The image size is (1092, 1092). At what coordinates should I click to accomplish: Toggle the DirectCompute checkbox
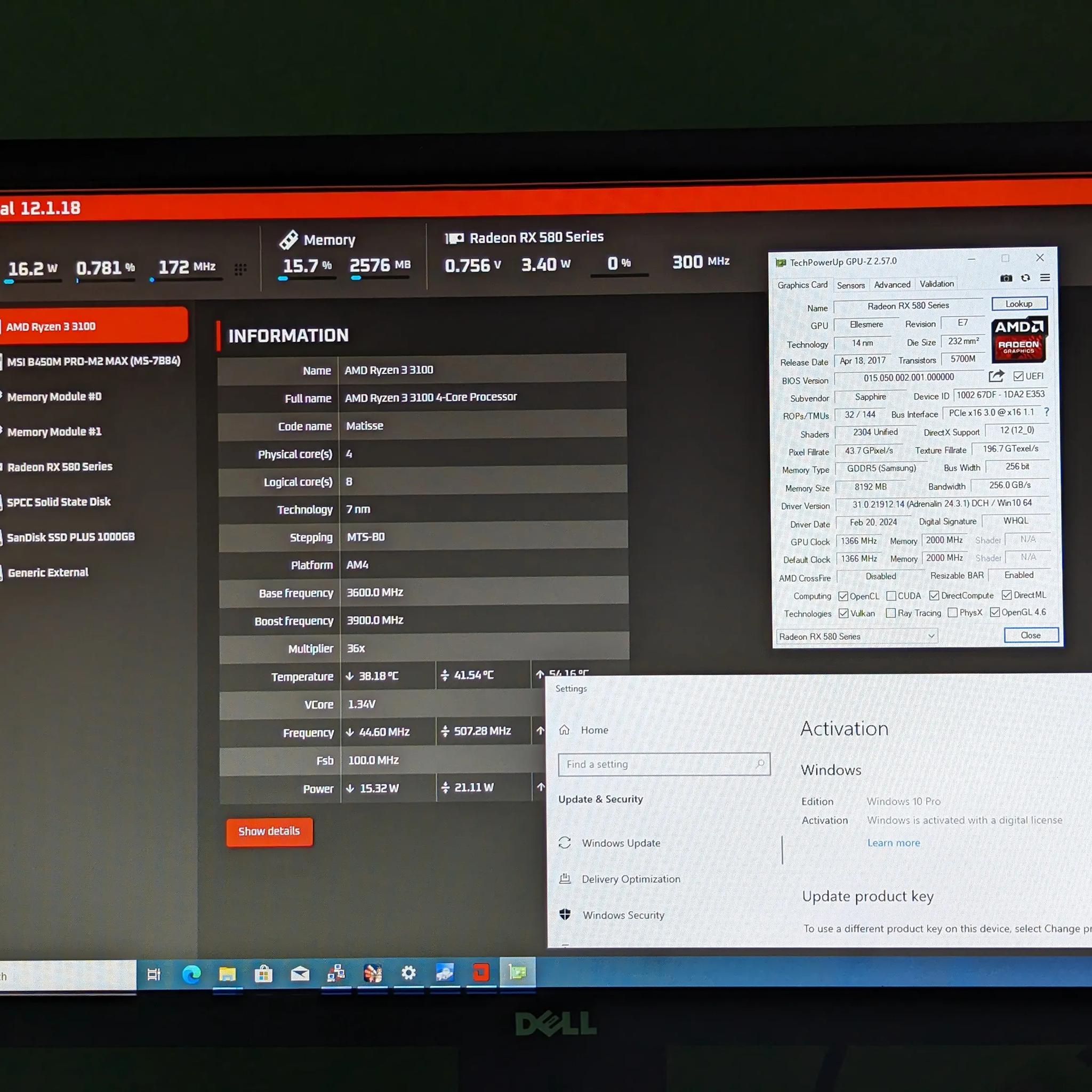tap(934, 596)
